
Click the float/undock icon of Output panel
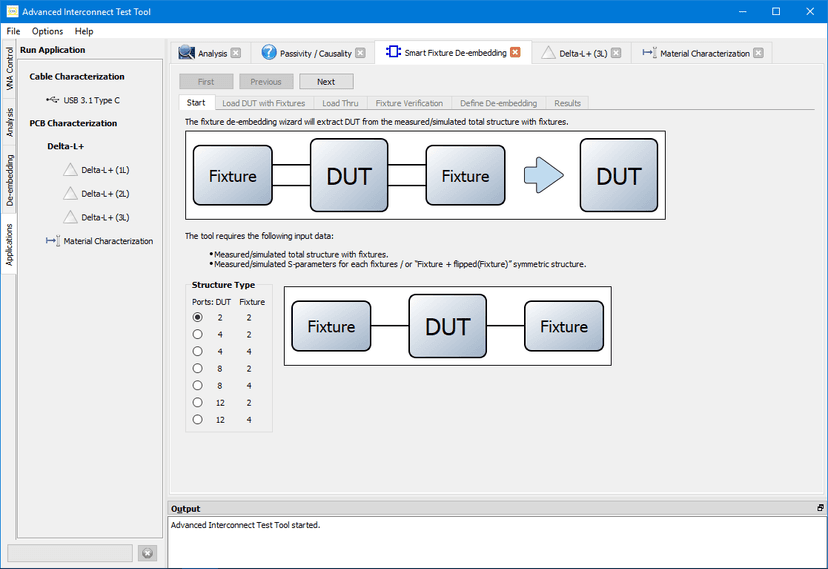820,508
